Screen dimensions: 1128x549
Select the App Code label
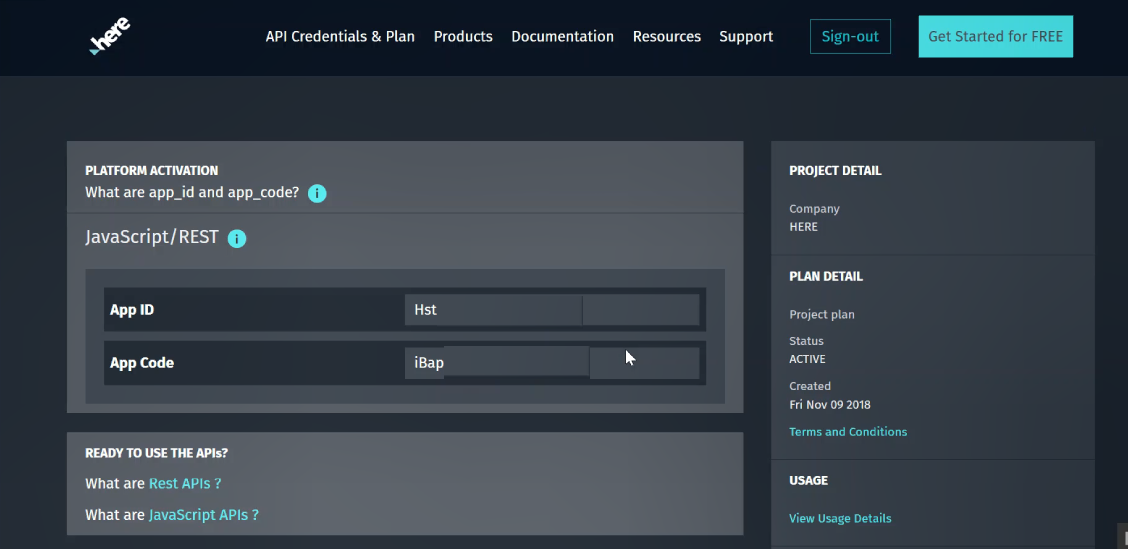[x=142, y=363]
